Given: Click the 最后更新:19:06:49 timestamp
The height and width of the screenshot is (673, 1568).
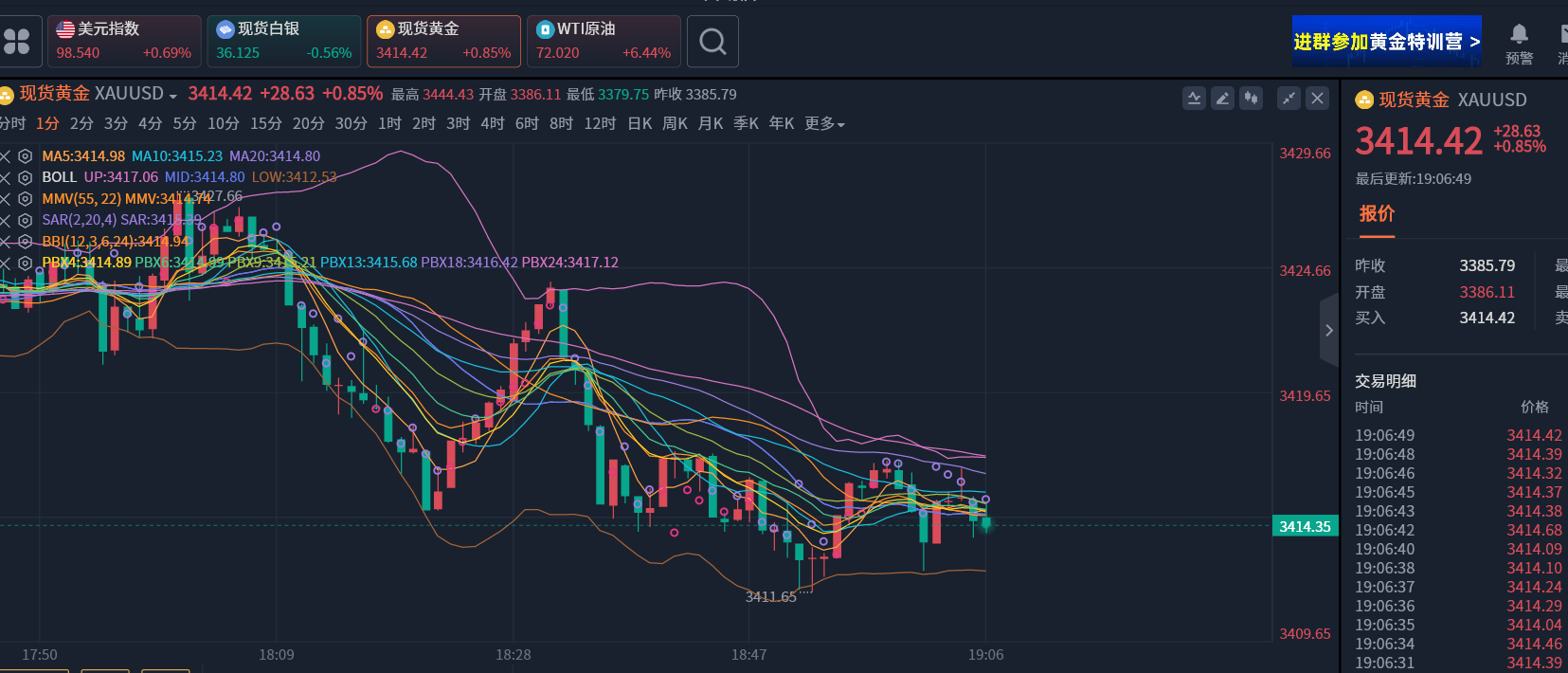Looking at the screenshot, I should tap(1413, 179).
